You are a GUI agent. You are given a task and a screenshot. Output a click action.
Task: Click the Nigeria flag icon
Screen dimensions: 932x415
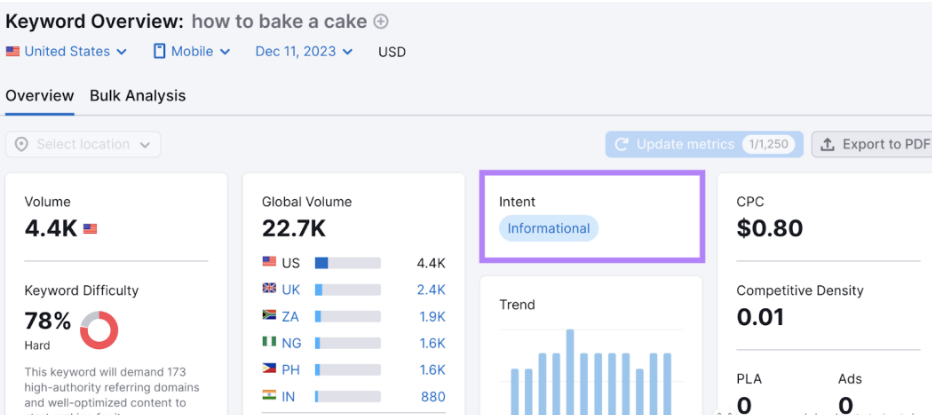[x=269, y=343]
